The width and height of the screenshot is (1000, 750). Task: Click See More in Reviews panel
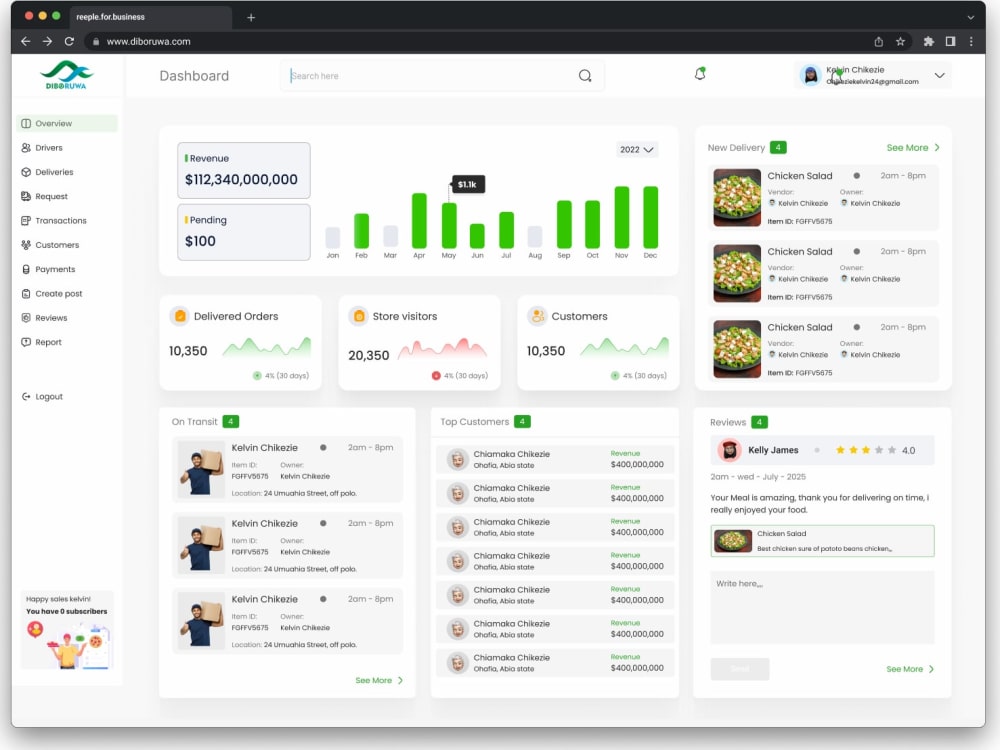(909, 669)
